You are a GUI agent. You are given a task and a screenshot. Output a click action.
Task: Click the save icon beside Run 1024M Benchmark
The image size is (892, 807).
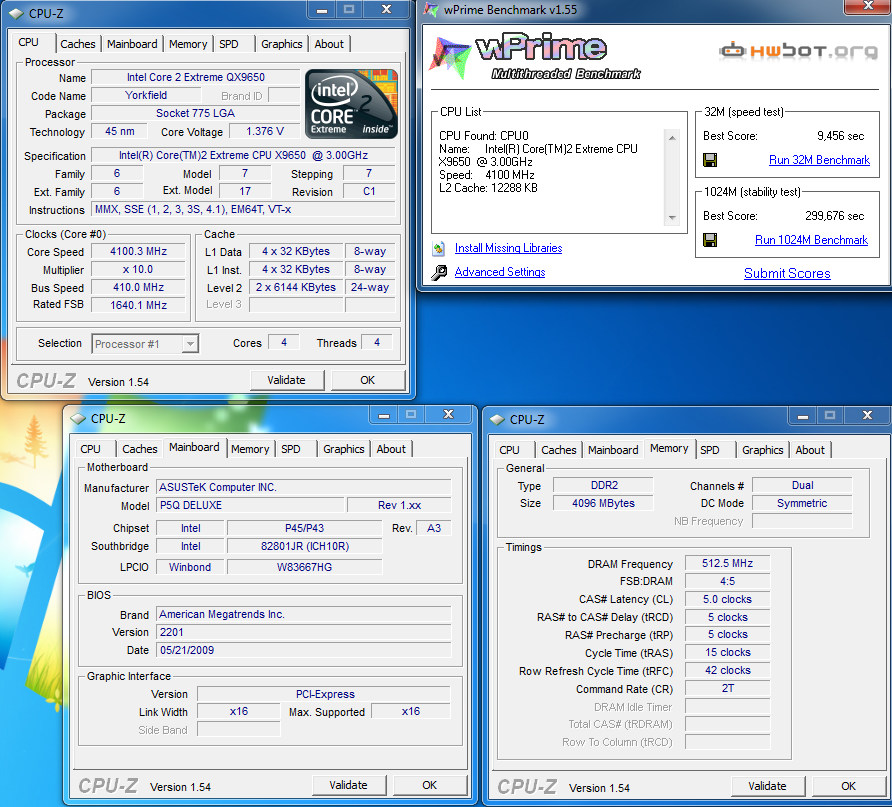point(710,240)
